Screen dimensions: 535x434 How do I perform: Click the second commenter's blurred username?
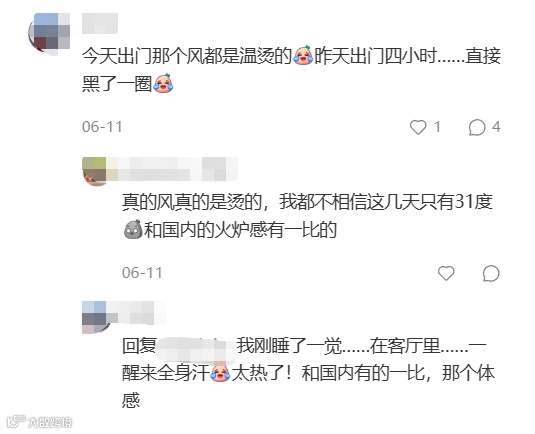pos(173,169)
